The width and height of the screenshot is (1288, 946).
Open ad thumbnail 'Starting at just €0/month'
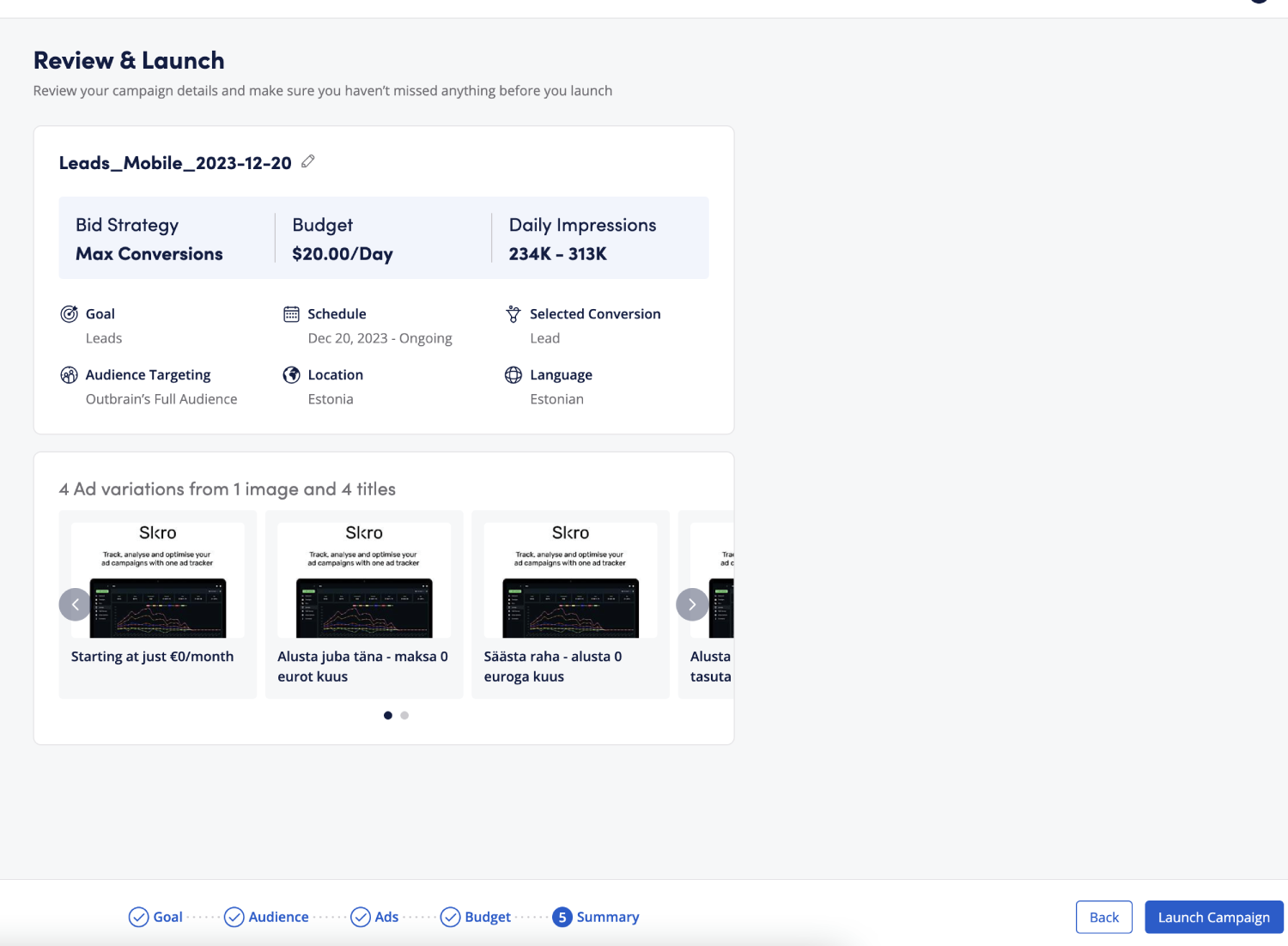pyautogui.click(x=158, y=580)
